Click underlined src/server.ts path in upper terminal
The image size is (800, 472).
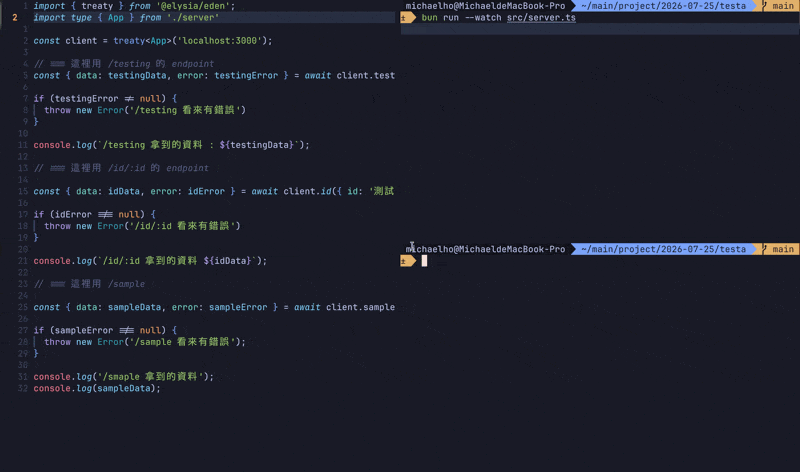point(541,18)
